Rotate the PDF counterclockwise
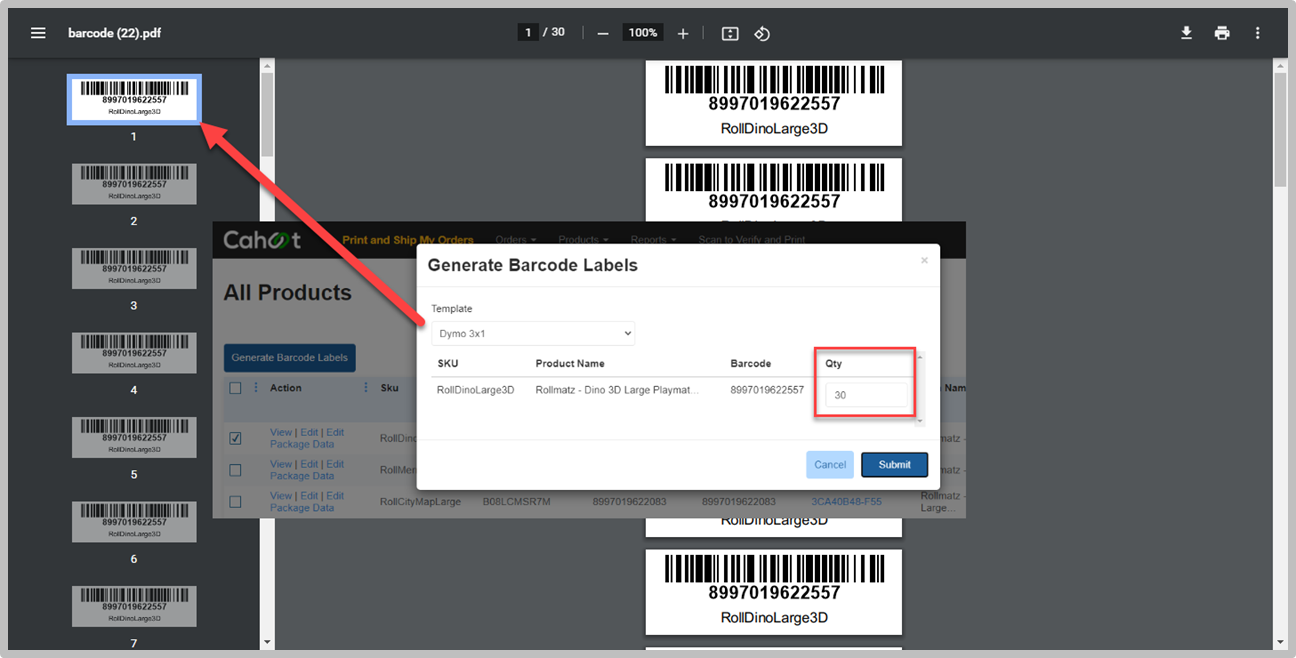The height and width of the screenshot is (658, 1296). [x=762, y=33]
